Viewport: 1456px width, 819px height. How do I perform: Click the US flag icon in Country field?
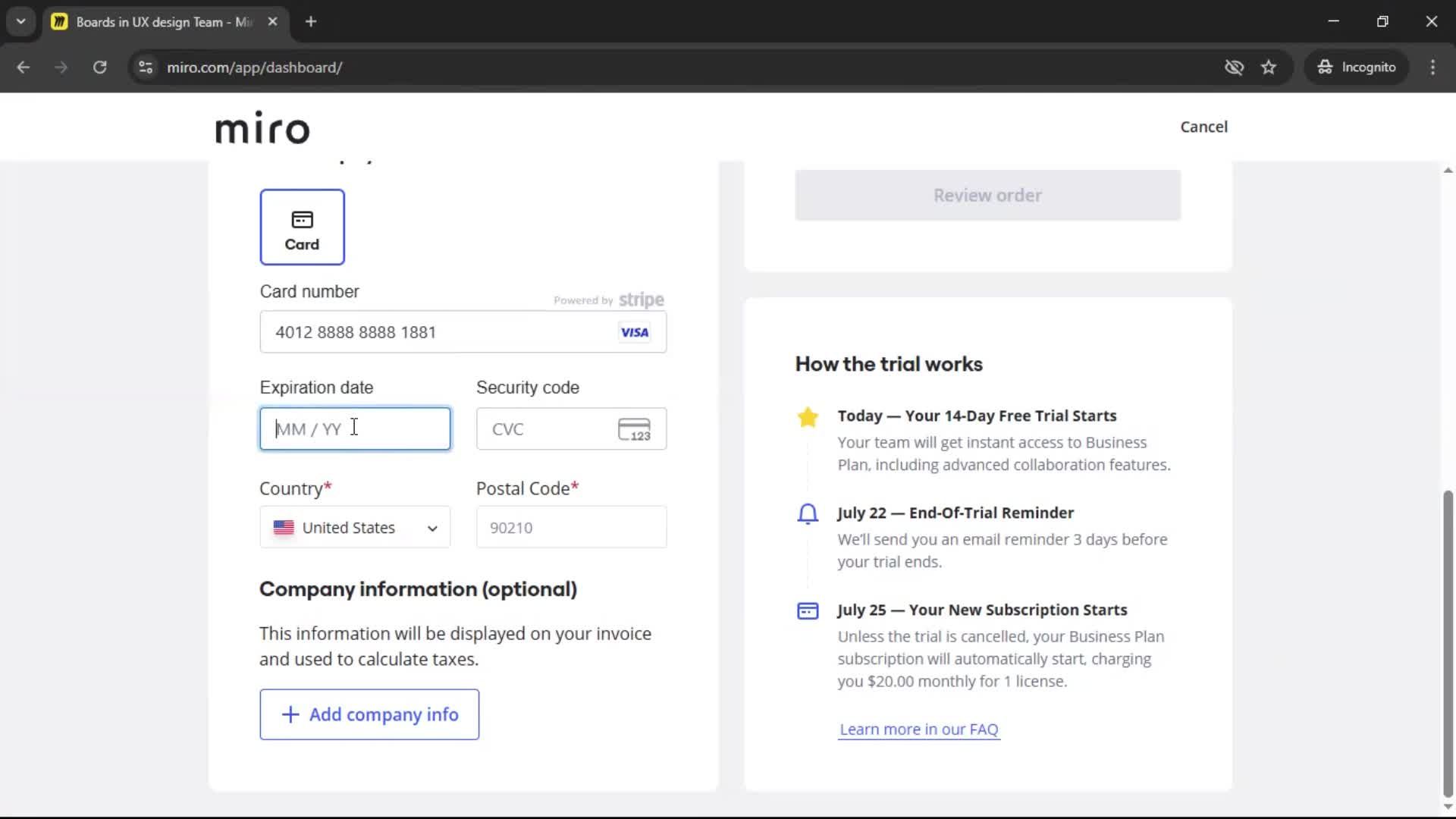point(284,527)
